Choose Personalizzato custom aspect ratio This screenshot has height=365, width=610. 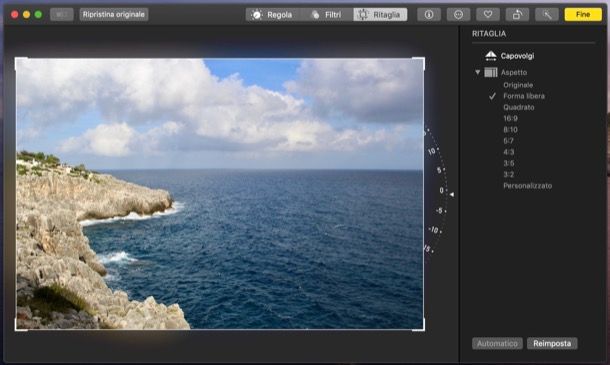click(x=528, y=186)
